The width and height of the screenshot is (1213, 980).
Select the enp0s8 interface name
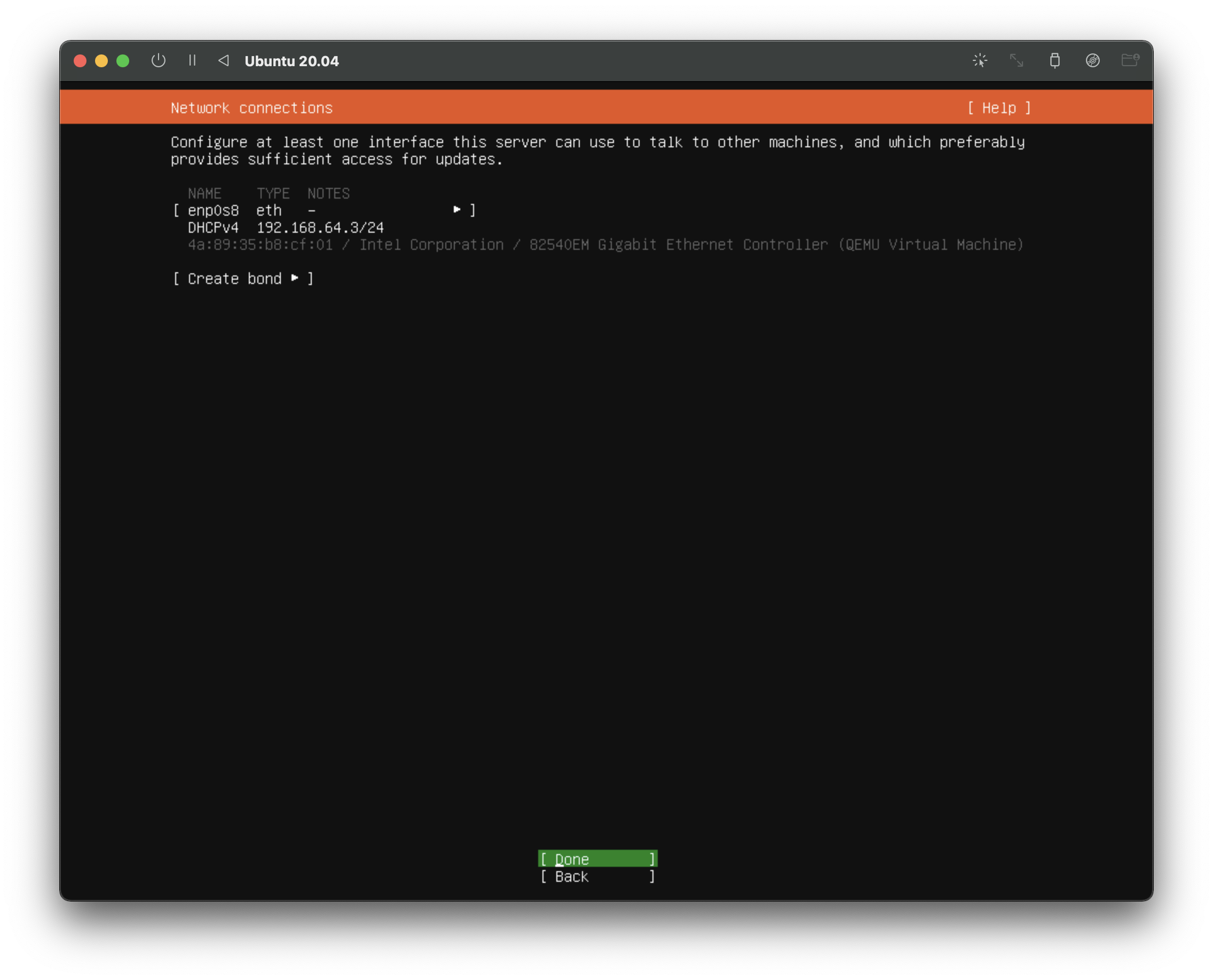tap(213, 210)
